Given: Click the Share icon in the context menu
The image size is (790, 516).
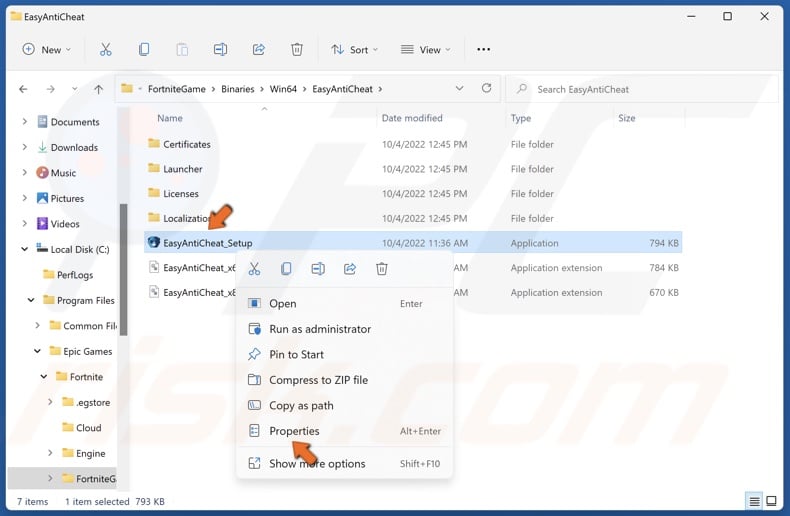Looking at the screenshot, I should click(350, 269).
